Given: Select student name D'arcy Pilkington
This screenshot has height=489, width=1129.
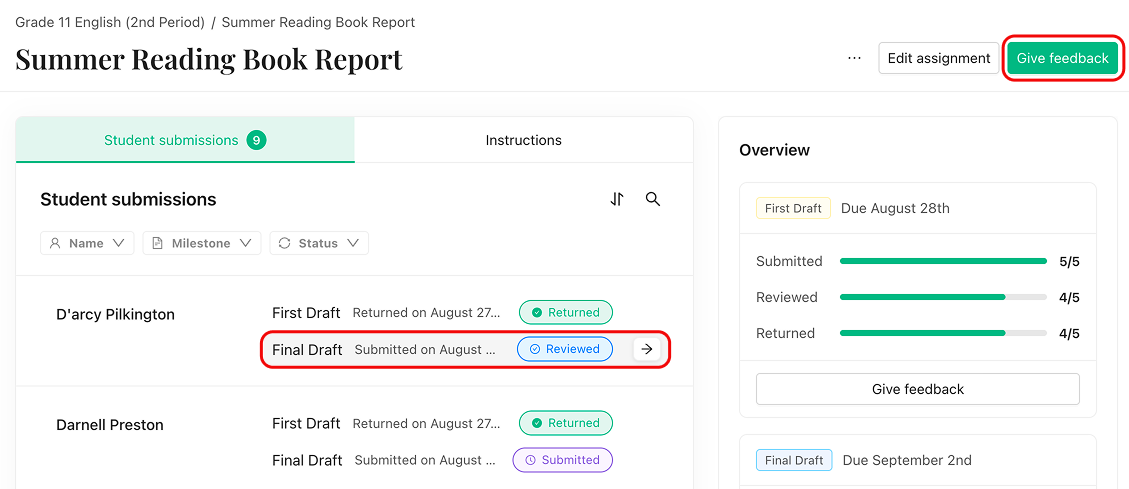Looking at the screenshot, I should click(x=115, y=315).
